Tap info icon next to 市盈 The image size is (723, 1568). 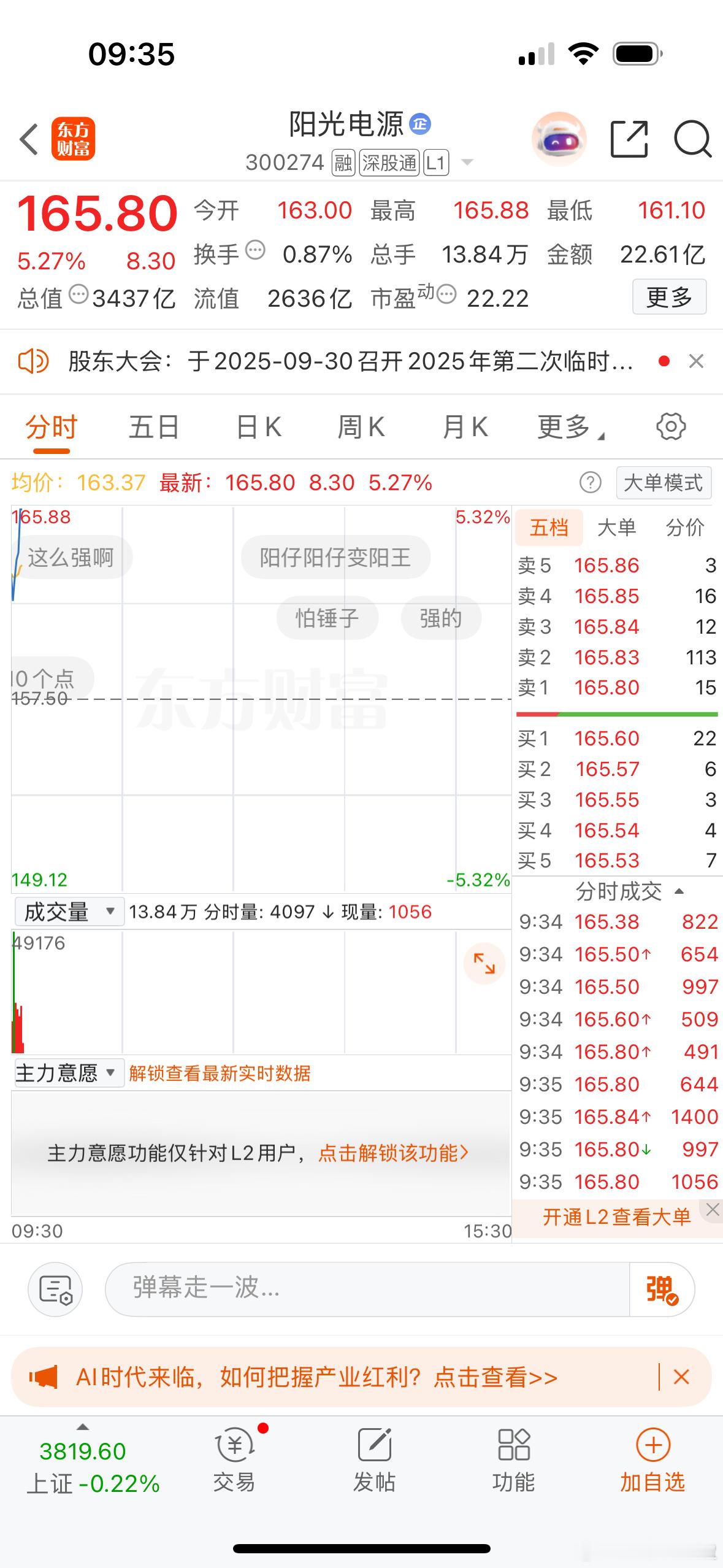tap(446, 294)
